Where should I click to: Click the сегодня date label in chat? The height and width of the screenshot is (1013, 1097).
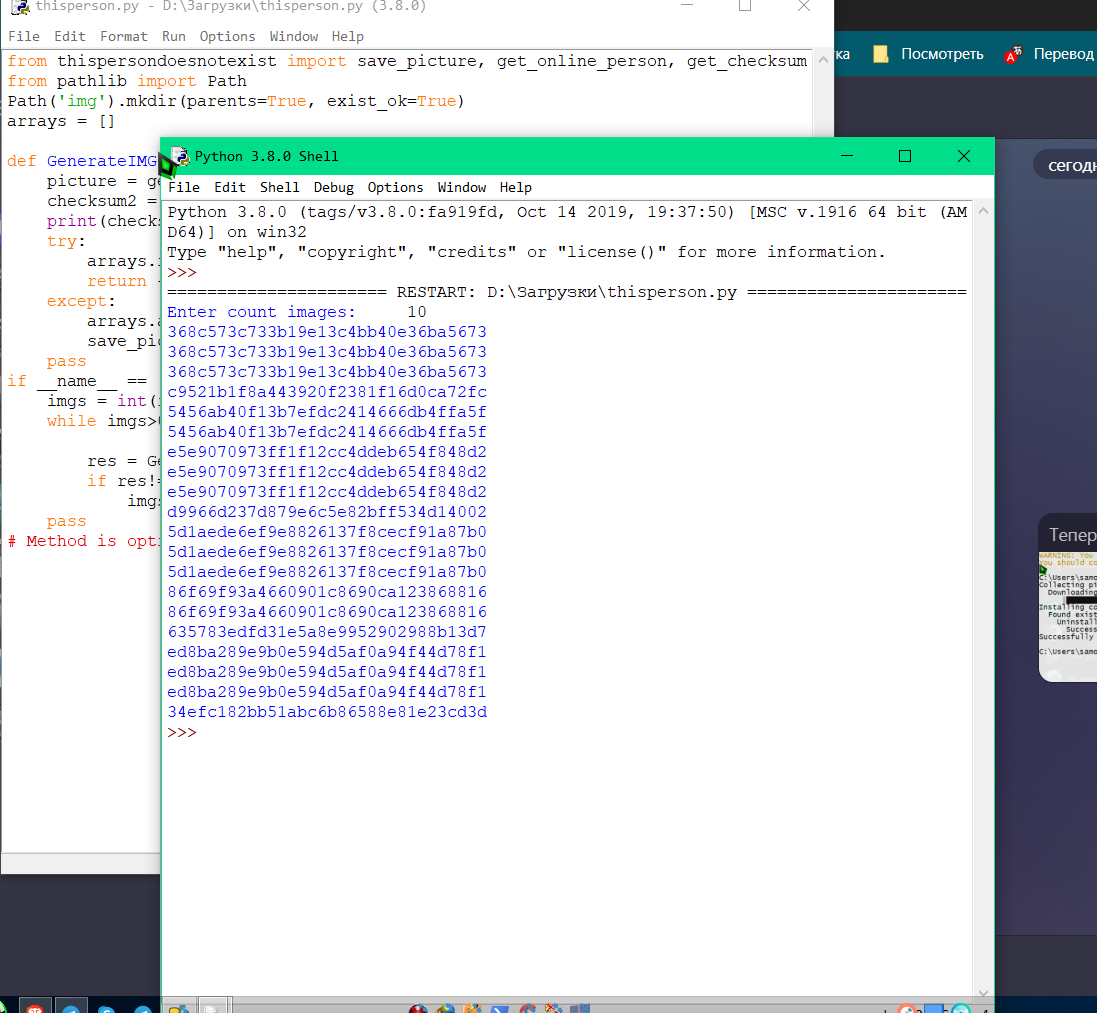(x=1070, y=165)
